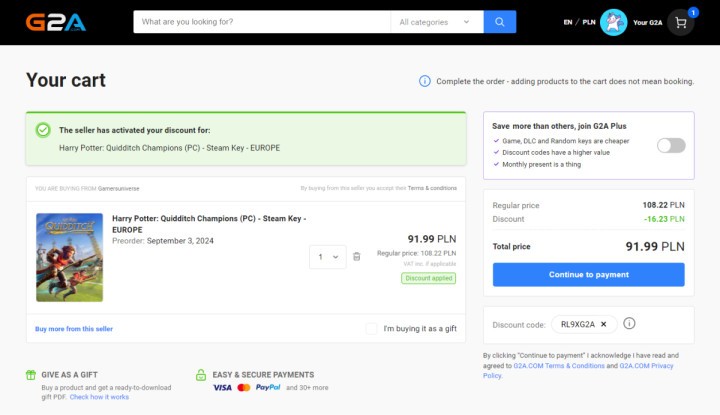
Task: Open G2A.COM Terms & Conditions link
Action: (x=559, y=366)
